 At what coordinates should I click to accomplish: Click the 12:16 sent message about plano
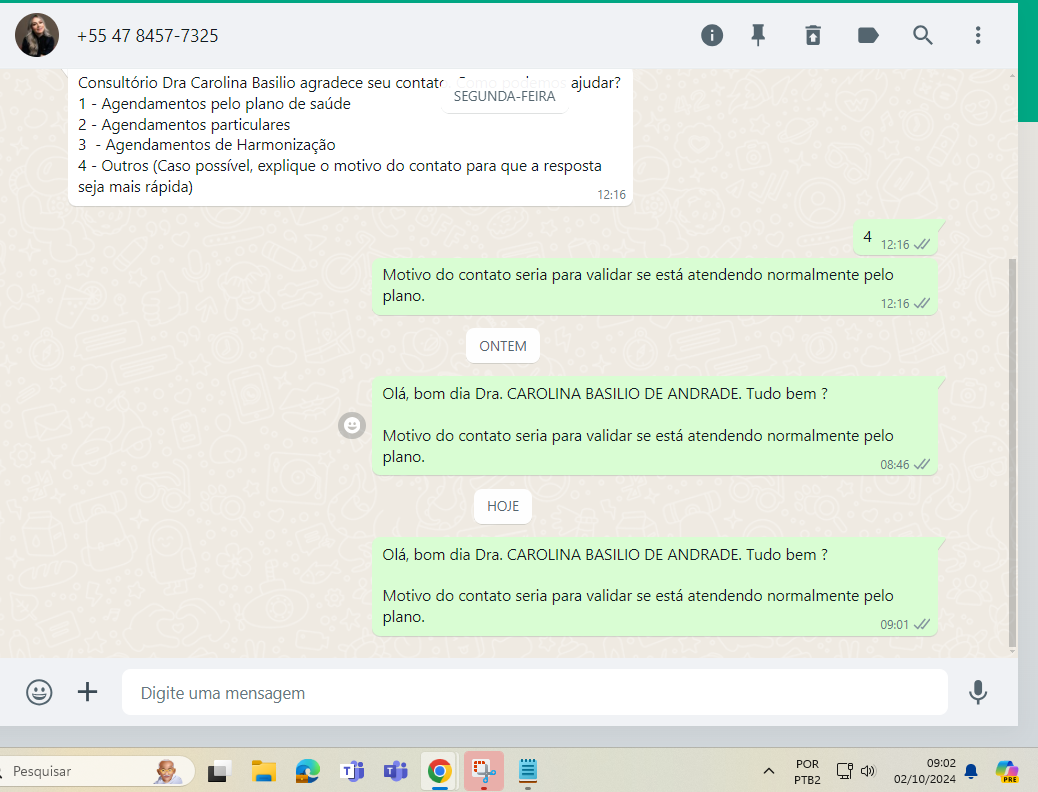[x=655, y=286]
